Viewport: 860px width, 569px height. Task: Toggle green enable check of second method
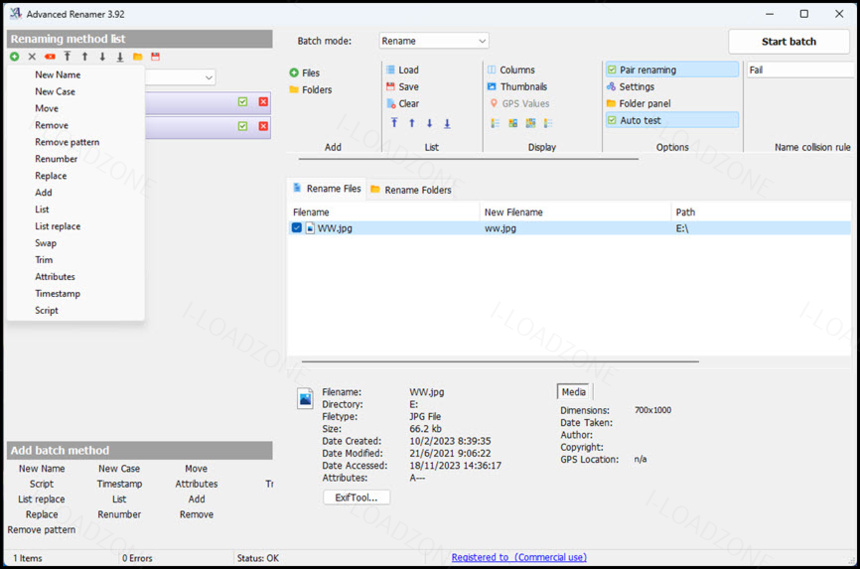pyautogui.click(x=242, y=126)
